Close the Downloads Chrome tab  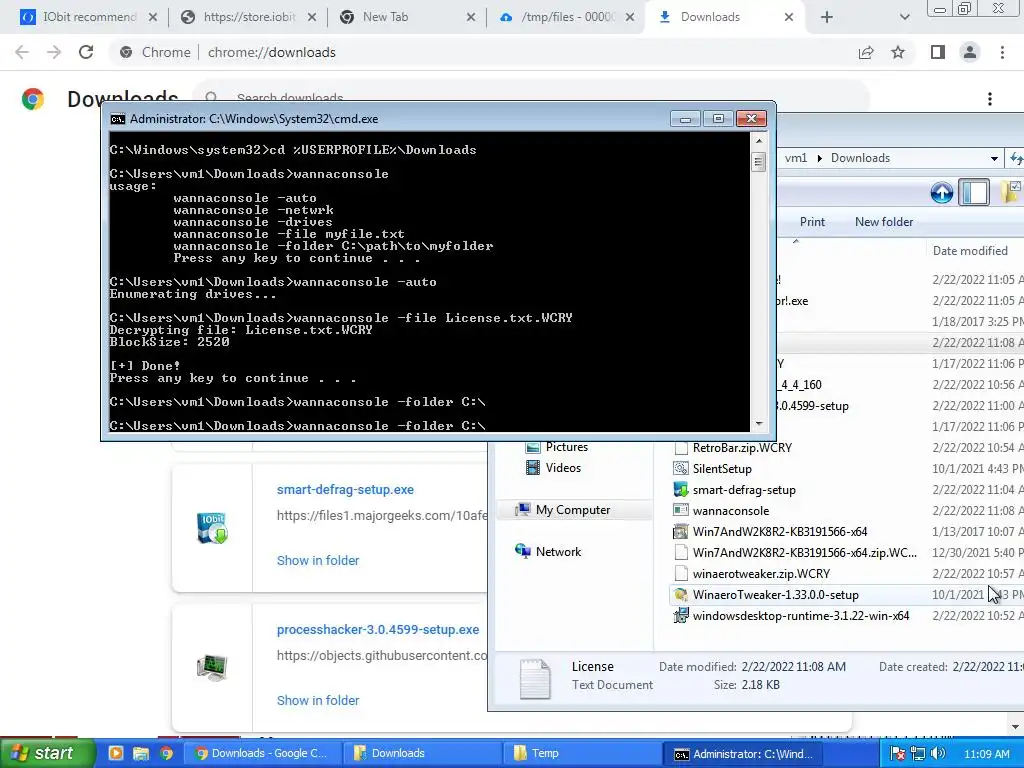click(789, 17)
